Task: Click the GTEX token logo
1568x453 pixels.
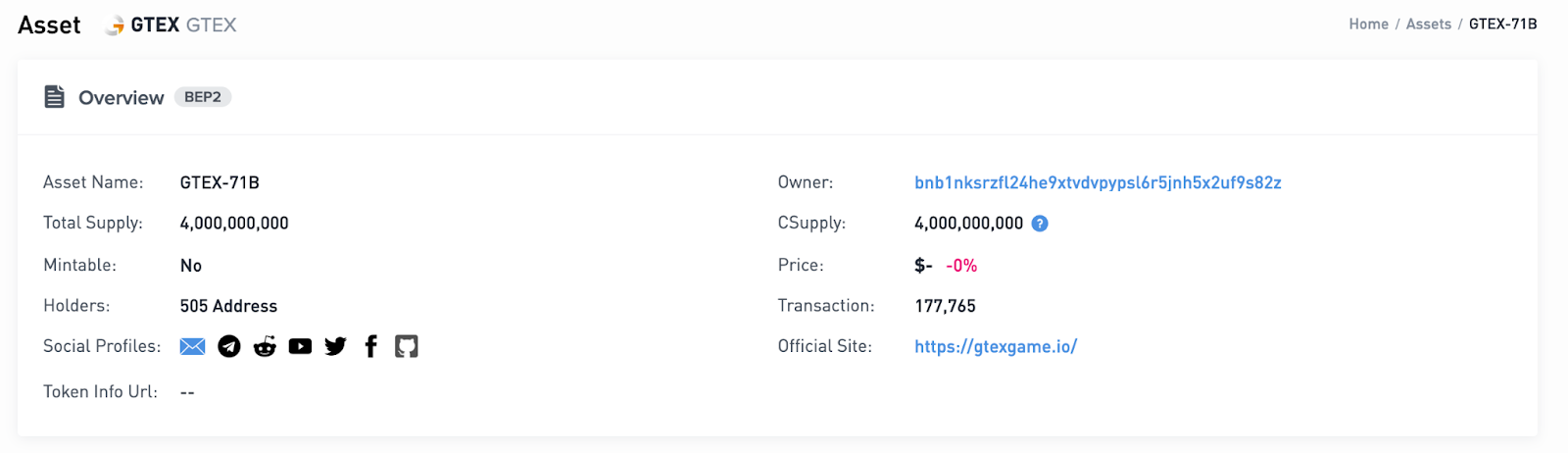Action: [116, 25]
